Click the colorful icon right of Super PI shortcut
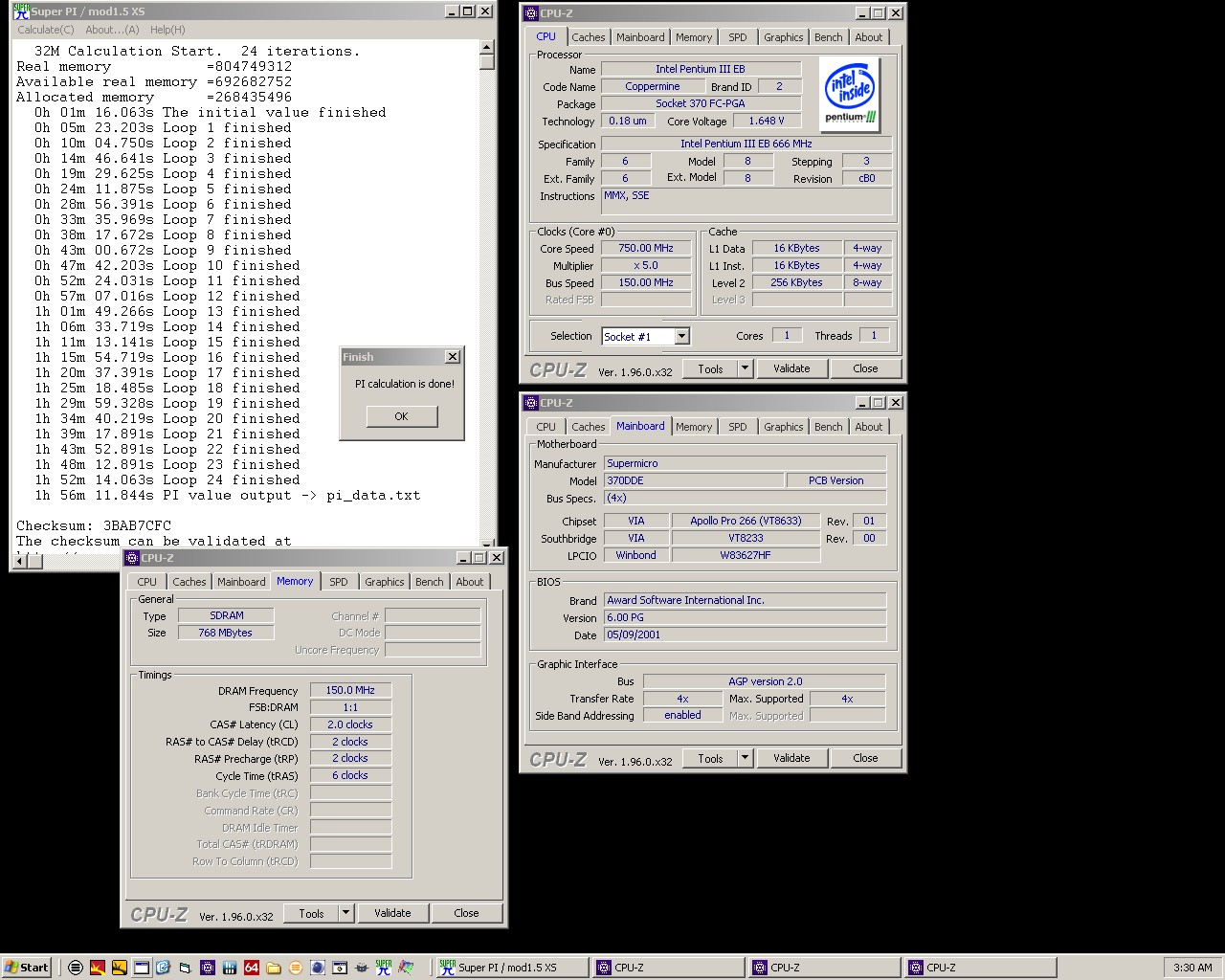Screen dimensions: 1225x980 [406, 968]
